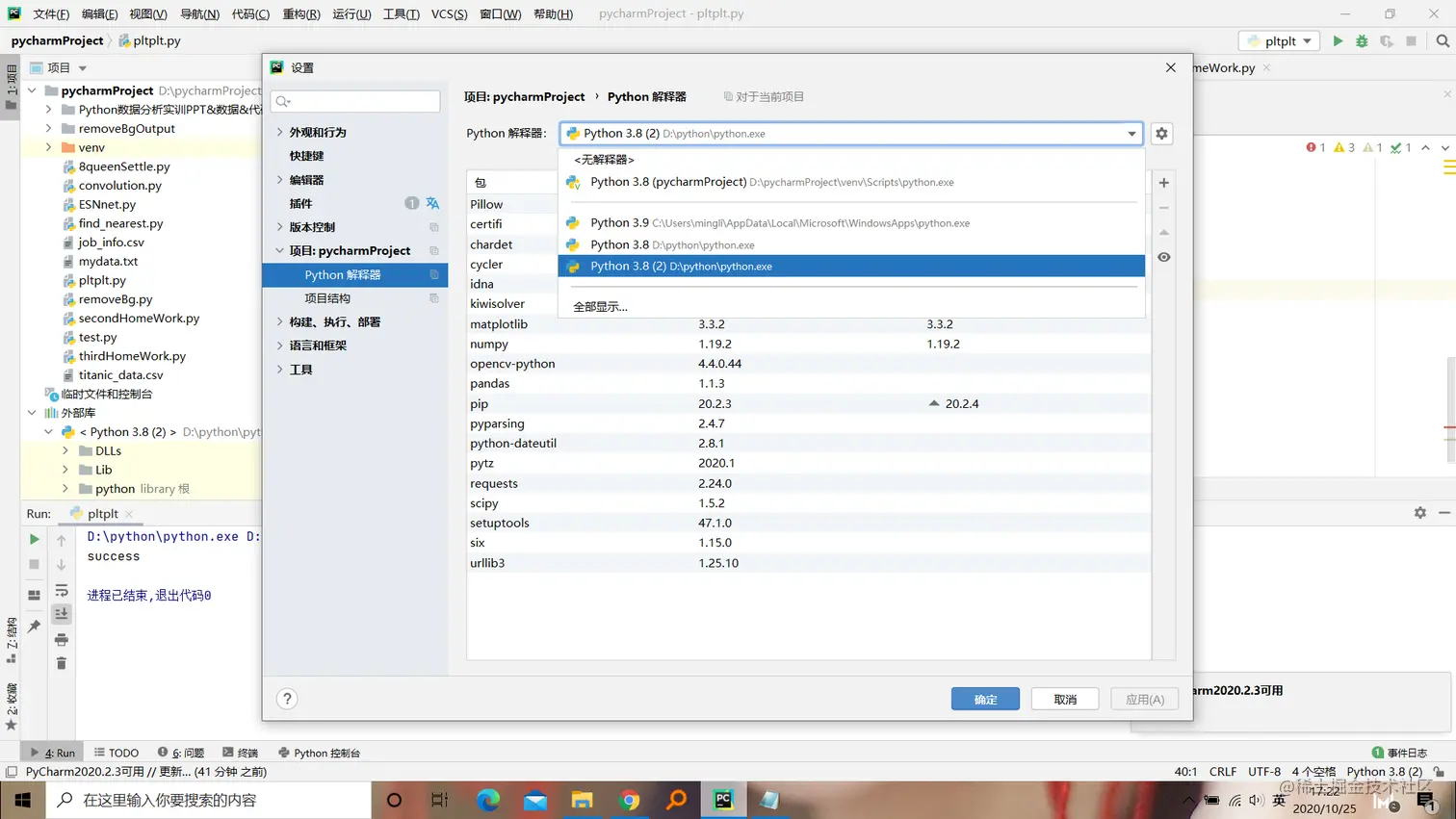Clear output with the trash icon

click(x=62, y=663)
